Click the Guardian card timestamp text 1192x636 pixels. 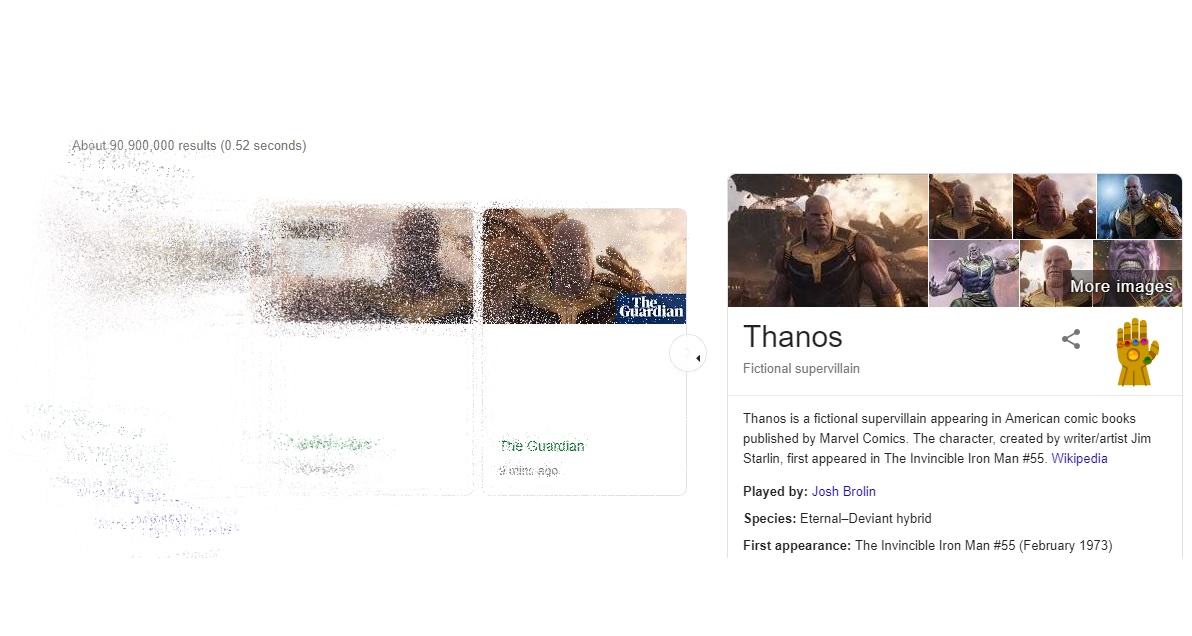[528, 471]
